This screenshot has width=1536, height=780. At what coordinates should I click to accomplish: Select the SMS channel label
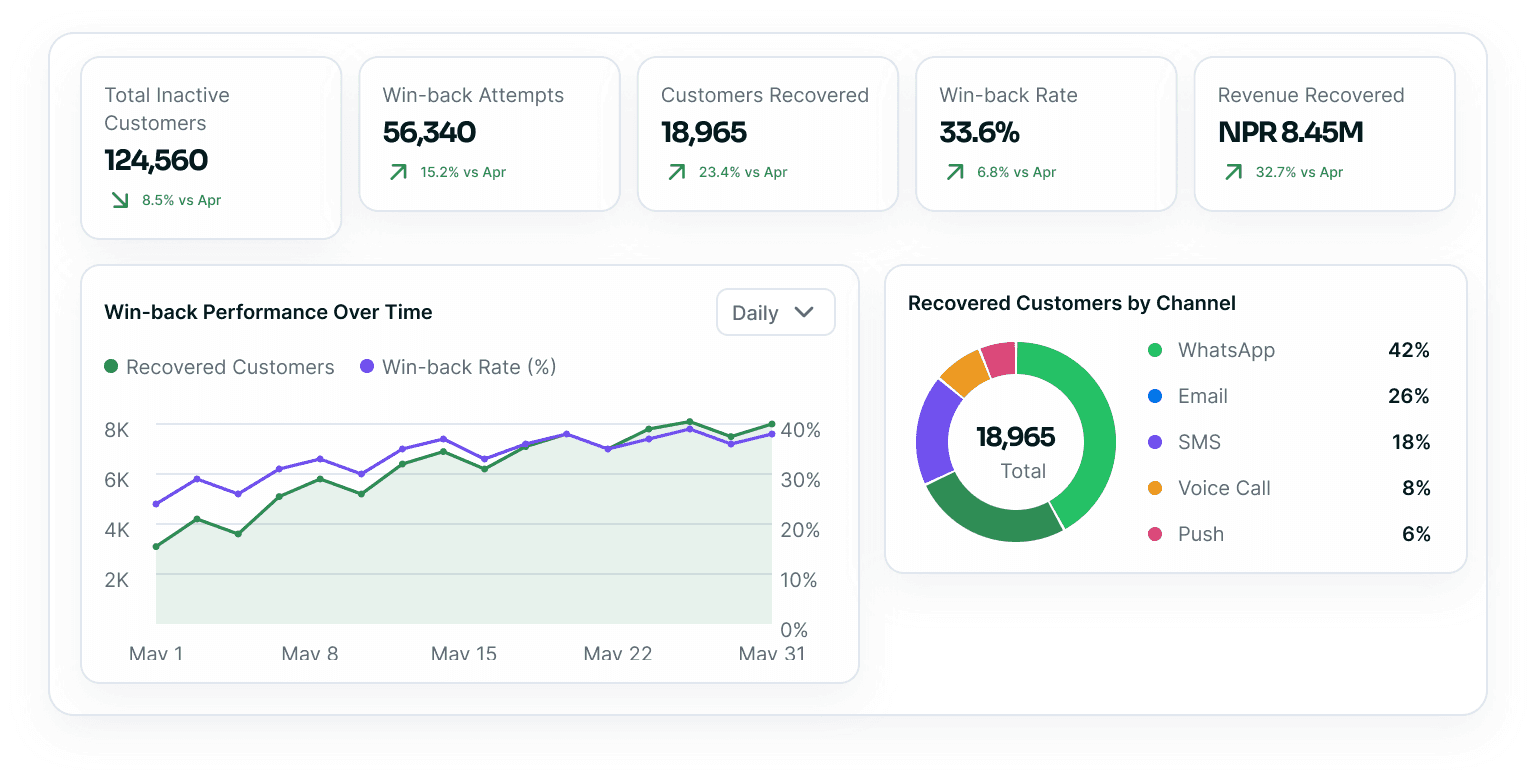tap(1199, 442)
